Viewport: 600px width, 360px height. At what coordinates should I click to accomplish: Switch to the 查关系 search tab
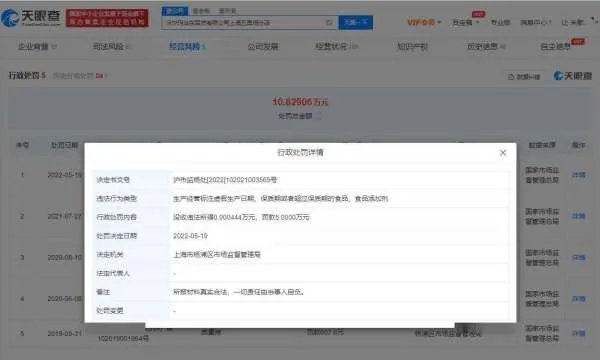(x=227, y=11)
